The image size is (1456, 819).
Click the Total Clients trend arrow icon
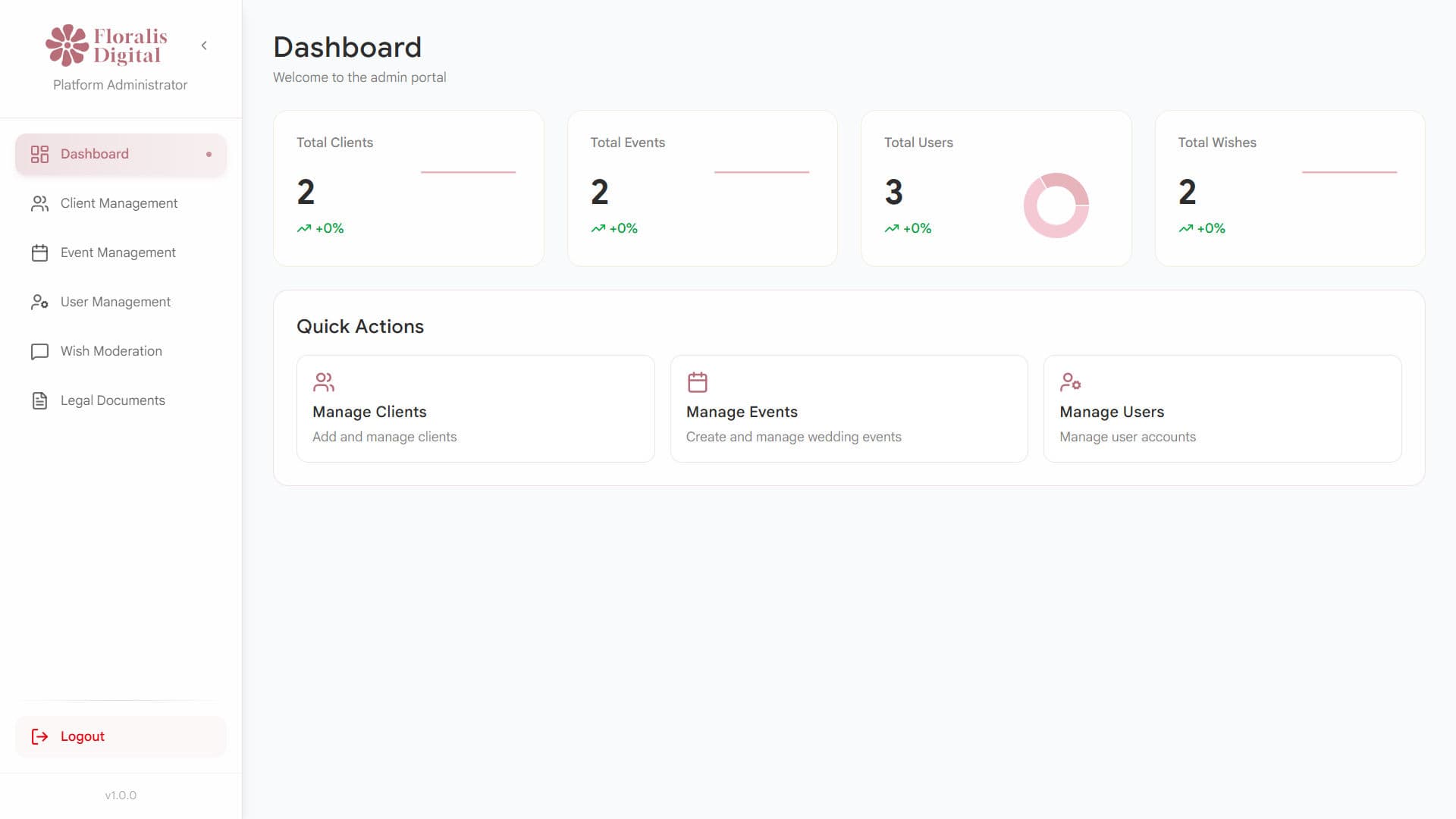pos(304,228)
